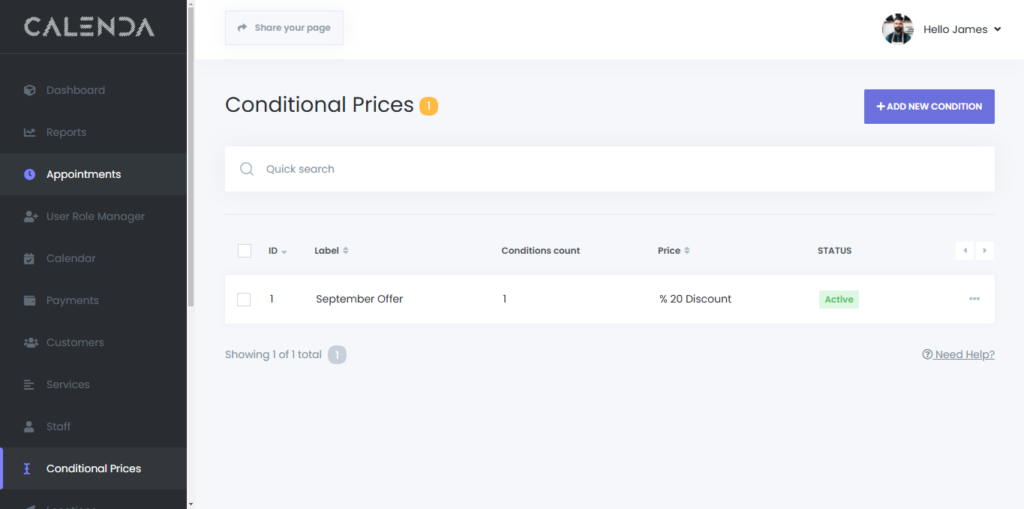
Task: Click the Payments wallet icon
Action: click(29, 300)
